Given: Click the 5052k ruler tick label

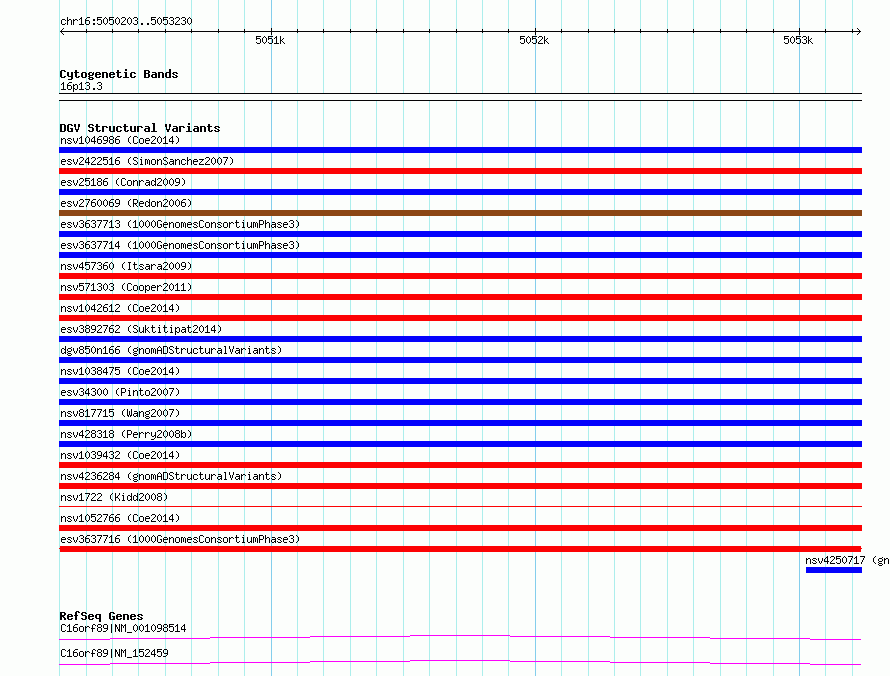Looking at the screenshot, I should [534, 40].
